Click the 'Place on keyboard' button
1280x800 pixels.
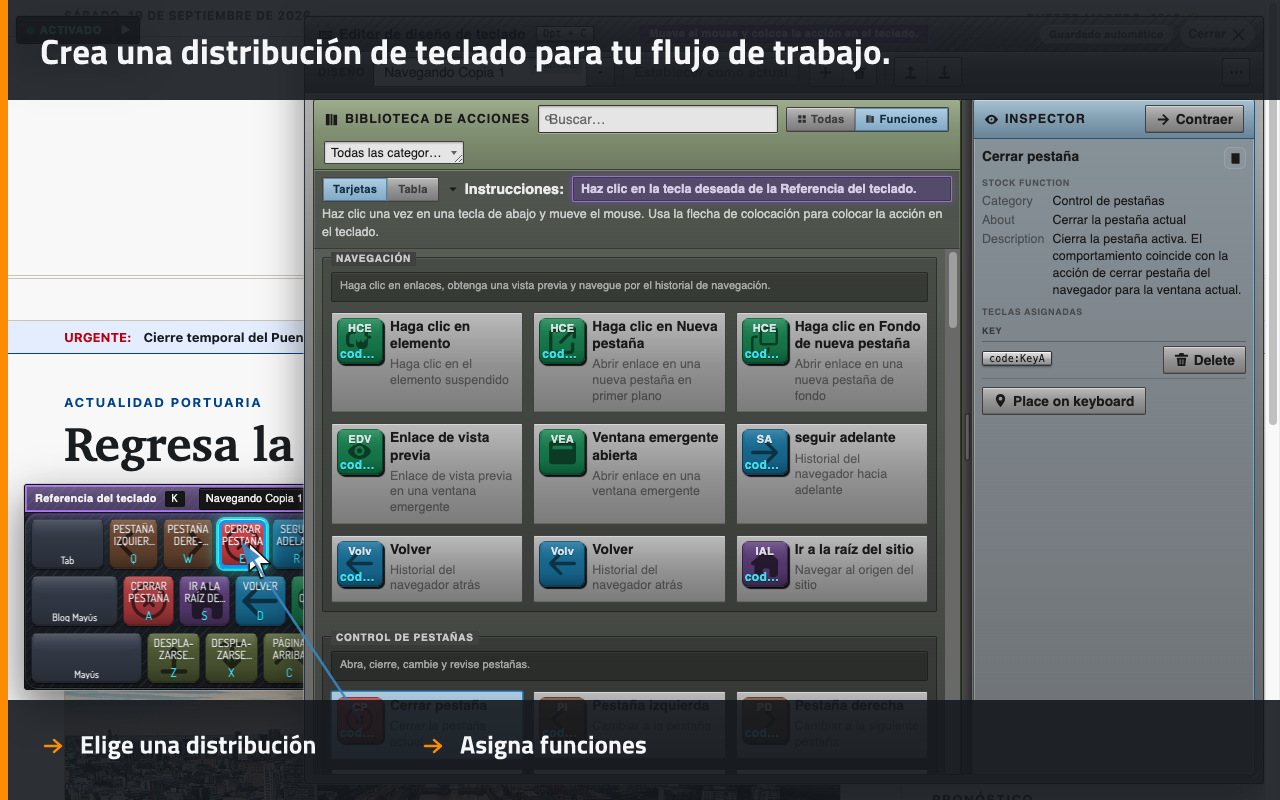(x=1064, y=401)
